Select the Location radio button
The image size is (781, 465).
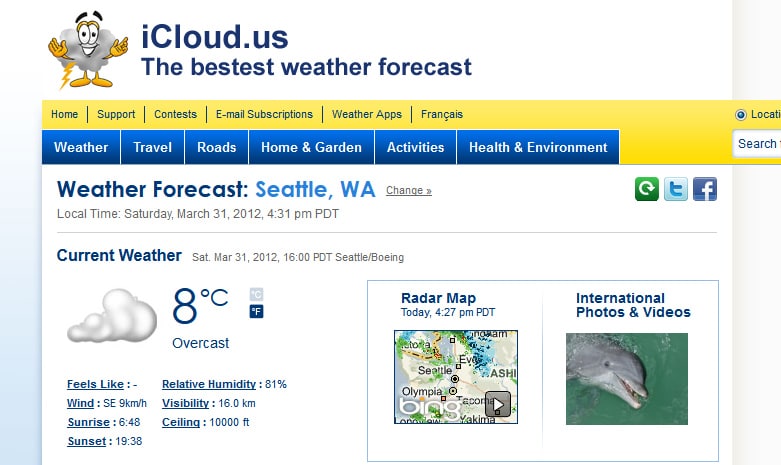click(741, 115)
